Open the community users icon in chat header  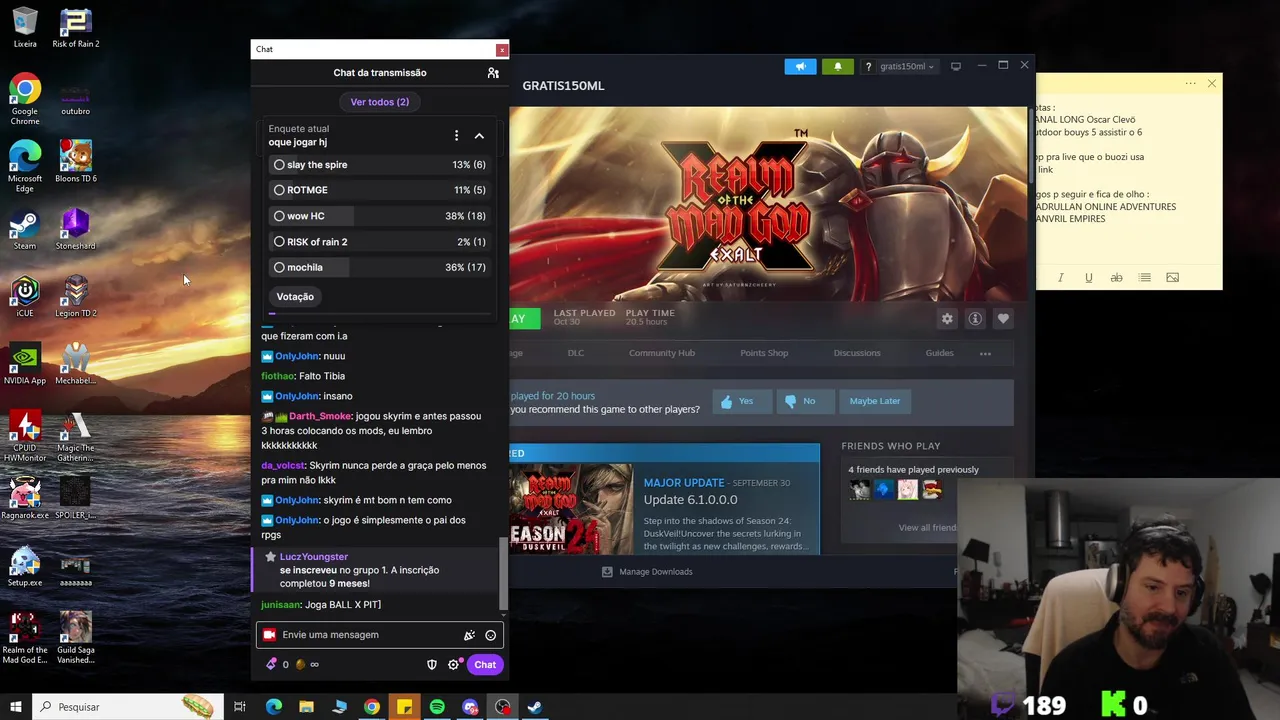493,73
